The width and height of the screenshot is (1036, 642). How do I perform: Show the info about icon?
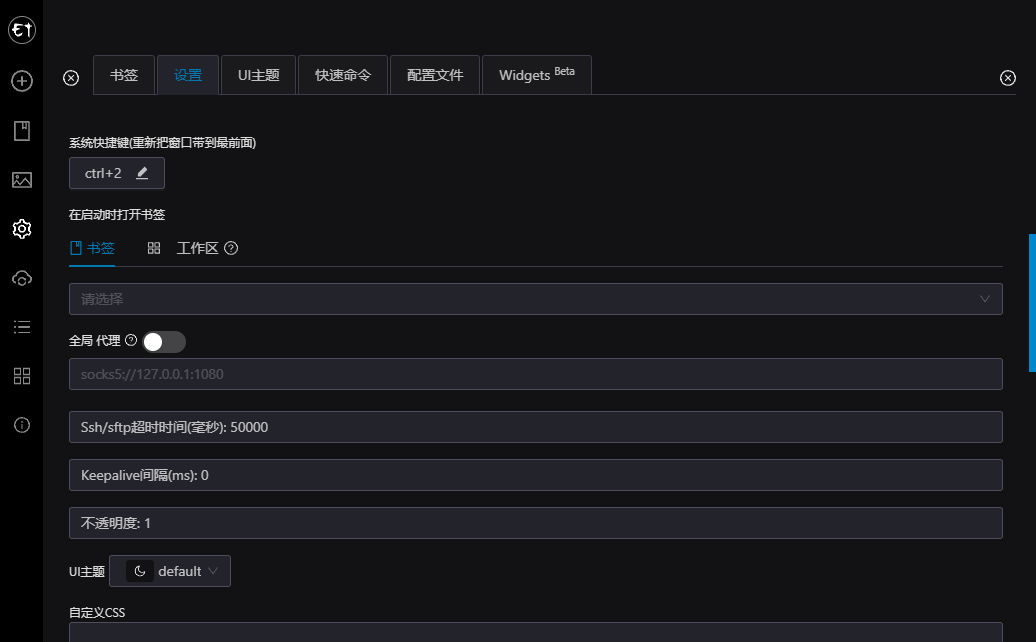(x=21, y=425)
